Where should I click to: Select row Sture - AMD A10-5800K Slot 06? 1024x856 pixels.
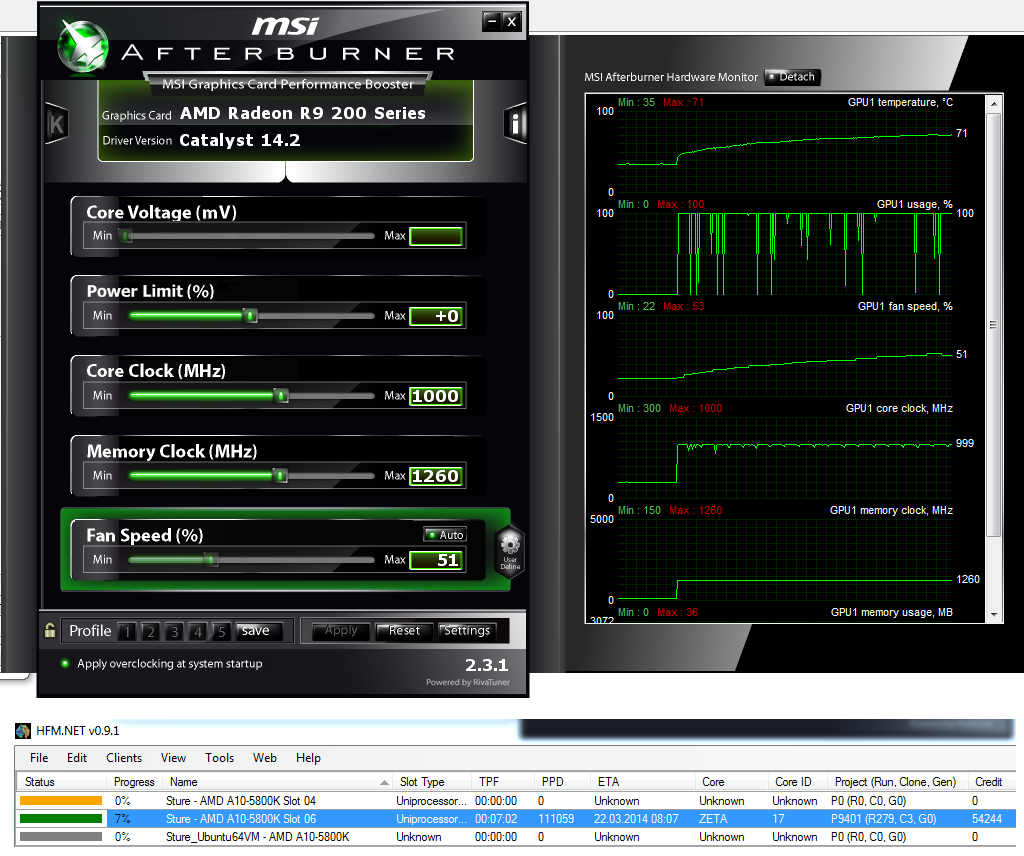(x=516, y=819)
